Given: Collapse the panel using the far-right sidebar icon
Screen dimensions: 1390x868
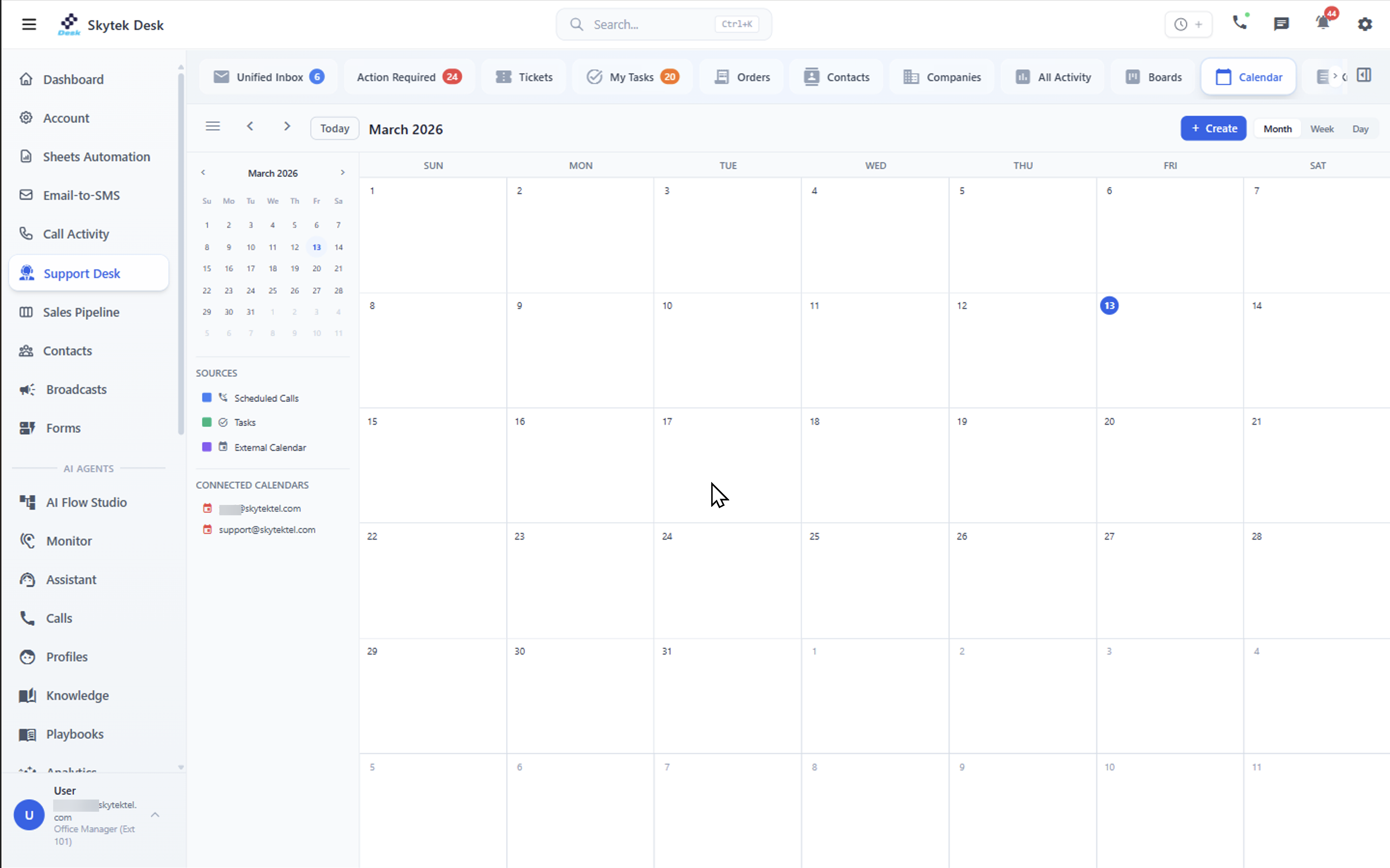Looking at the screenshot, I should [1363, 75].
